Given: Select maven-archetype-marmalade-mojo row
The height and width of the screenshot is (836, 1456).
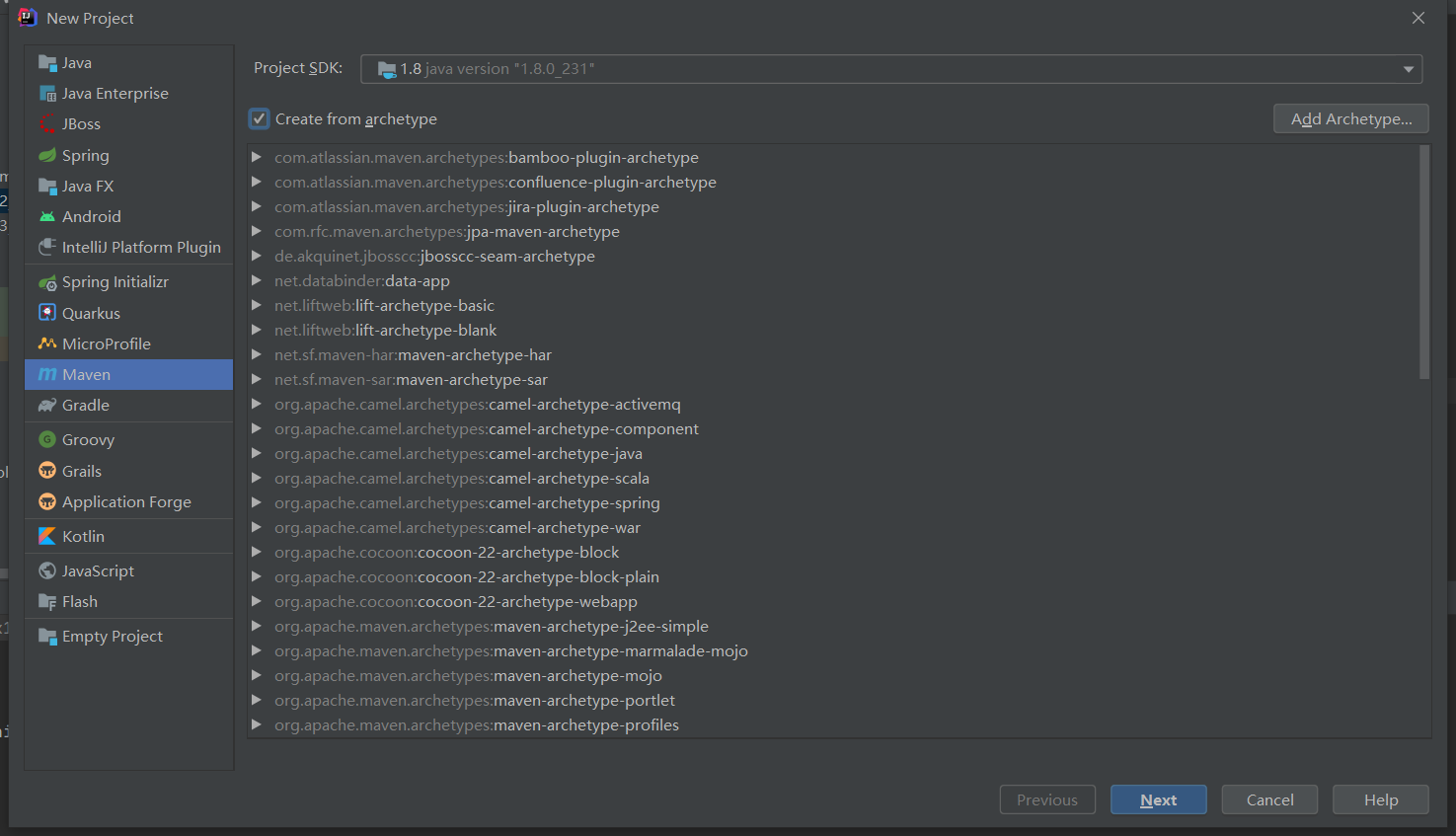Looking at the screenshot, I should click(832, 650).
